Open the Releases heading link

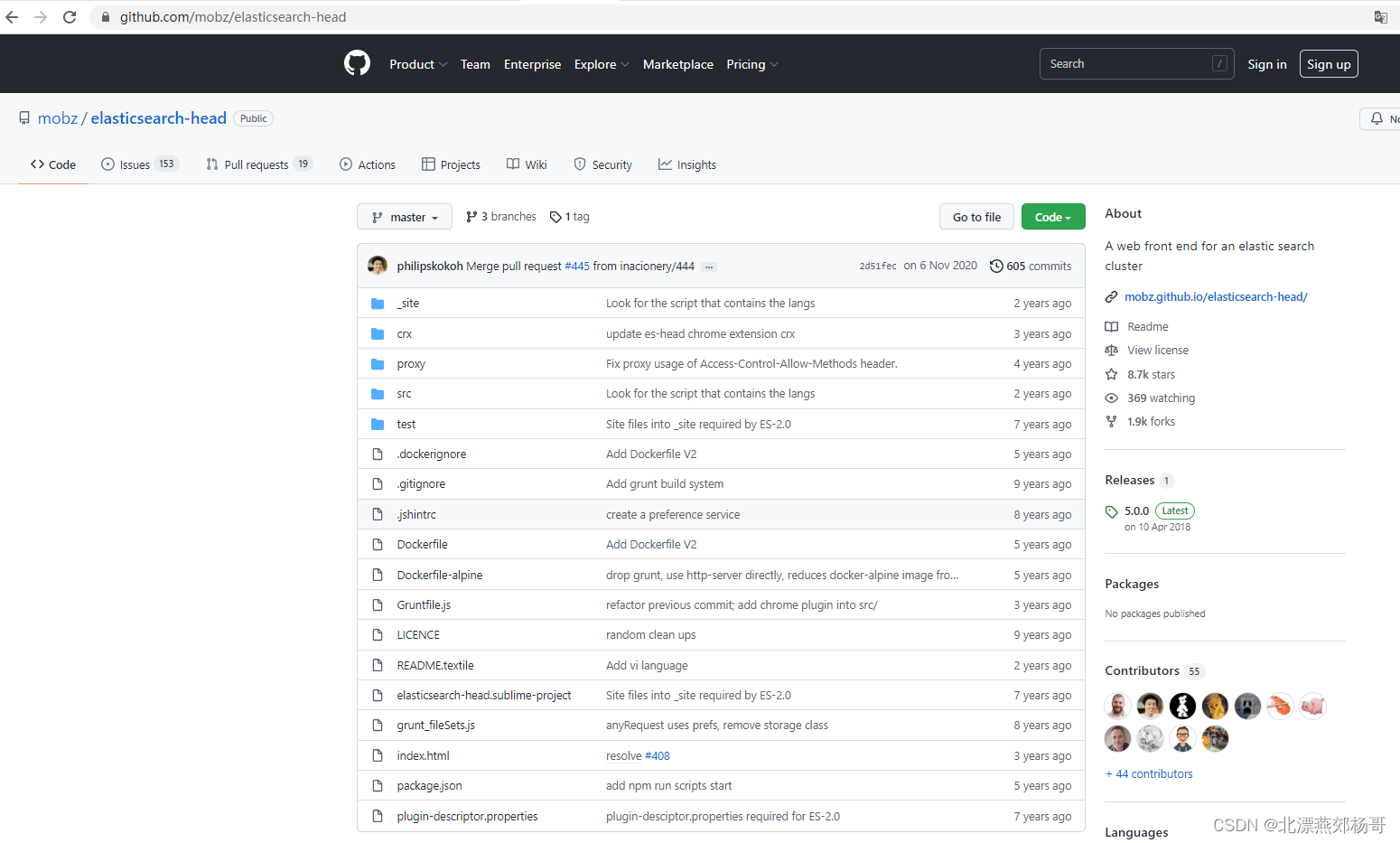coord(1129,481)
